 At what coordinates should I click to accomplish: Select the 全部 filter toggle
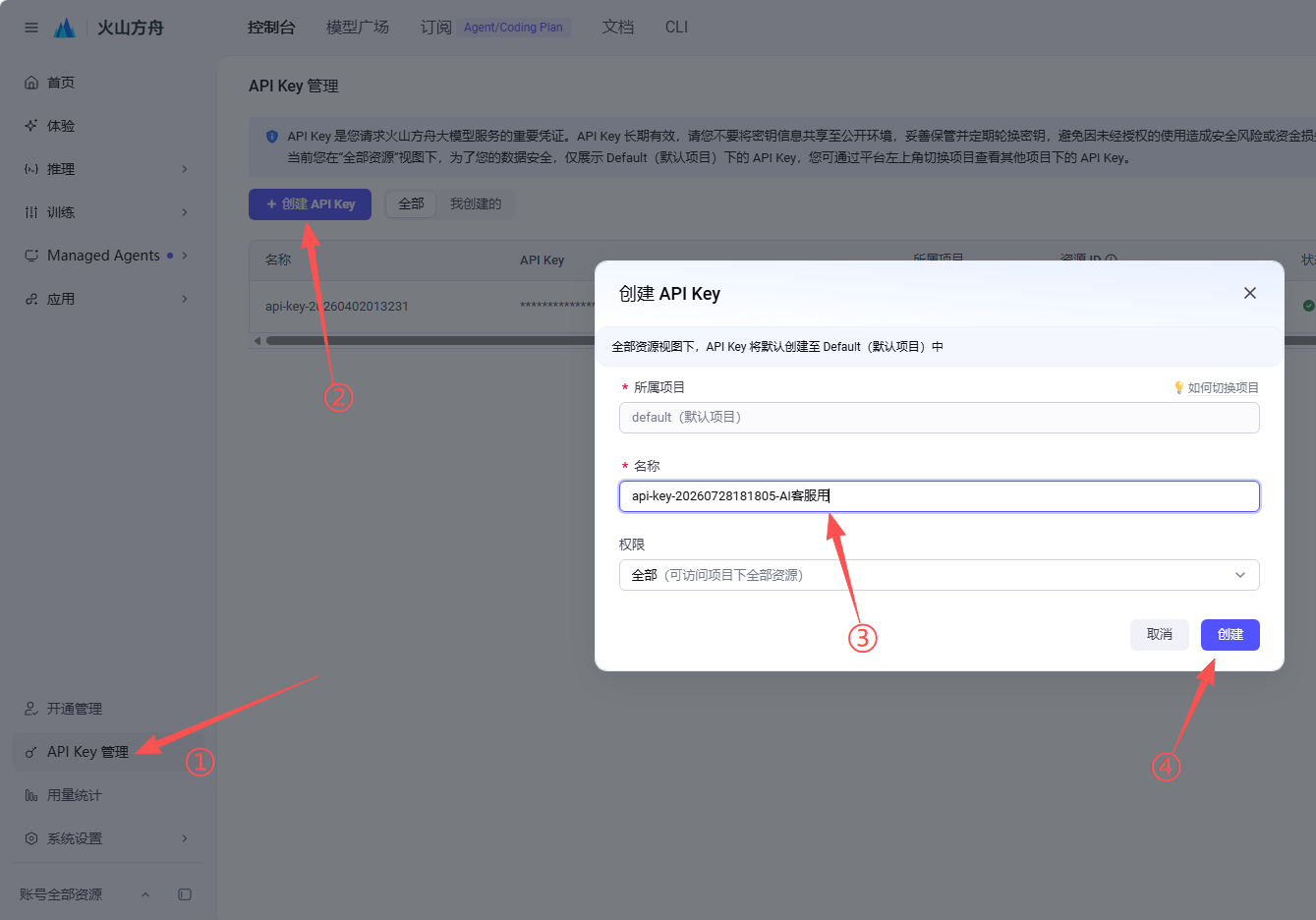[411, 203]
